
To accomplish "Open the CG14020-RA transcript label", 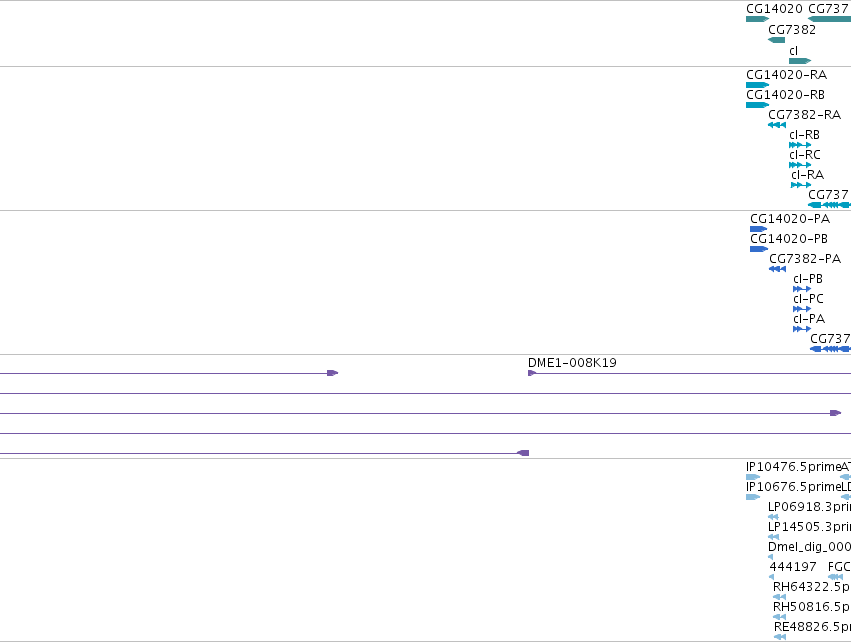I will coord(786,74).
